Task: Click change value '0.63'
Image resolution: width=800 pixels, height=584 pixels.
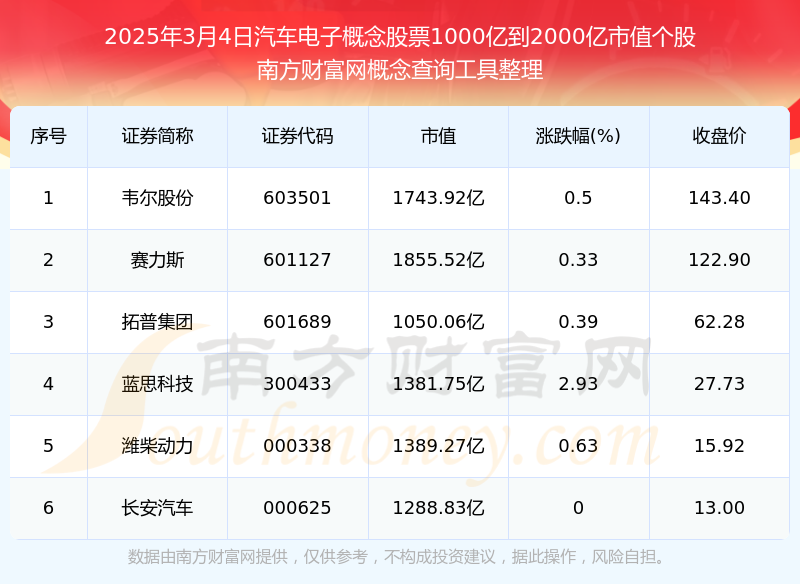Action: click(x=578, y=446)
